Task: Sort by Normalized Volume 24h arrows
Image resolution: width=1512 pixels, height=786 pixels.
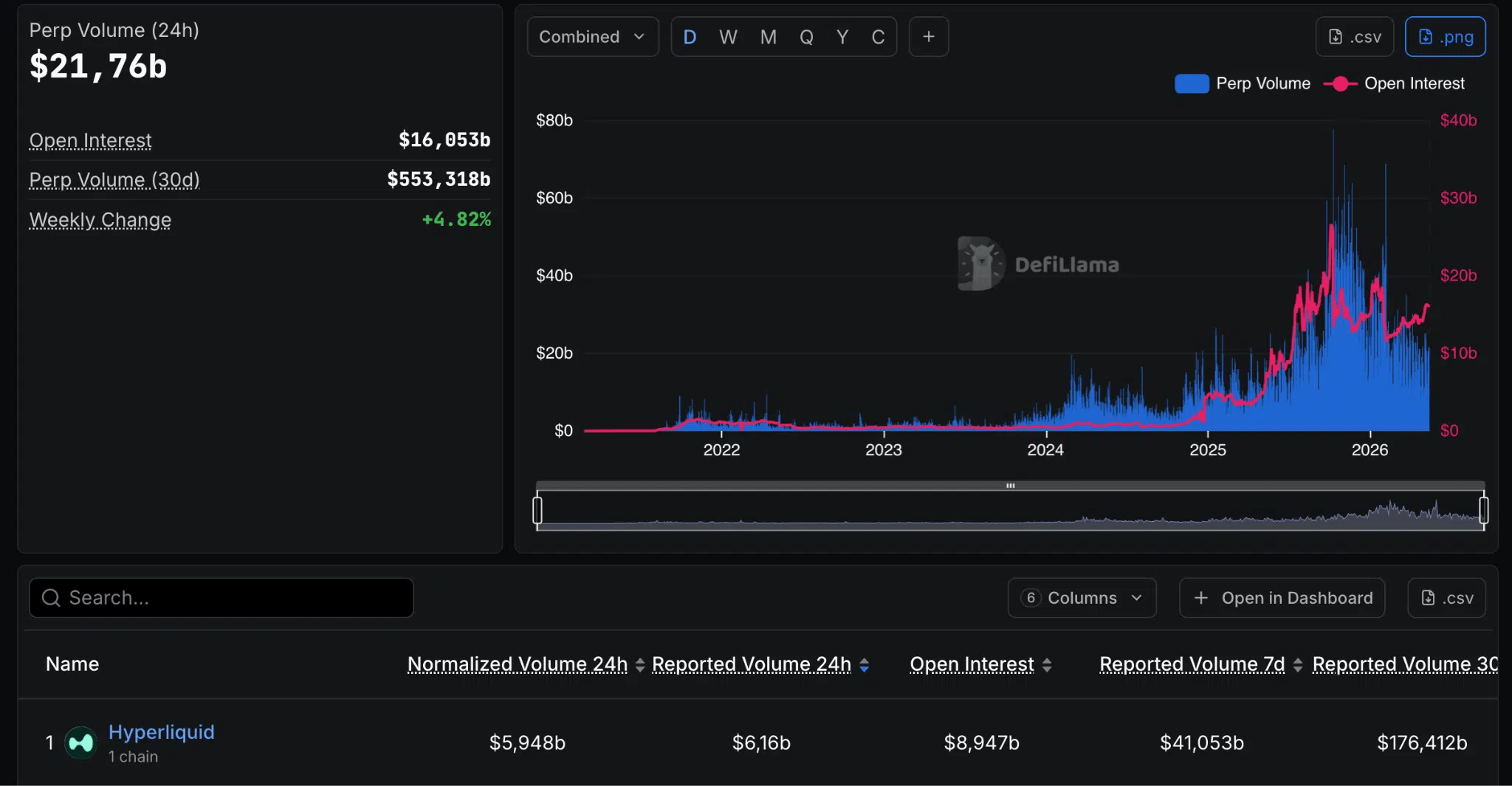Action: pos(640,665)
